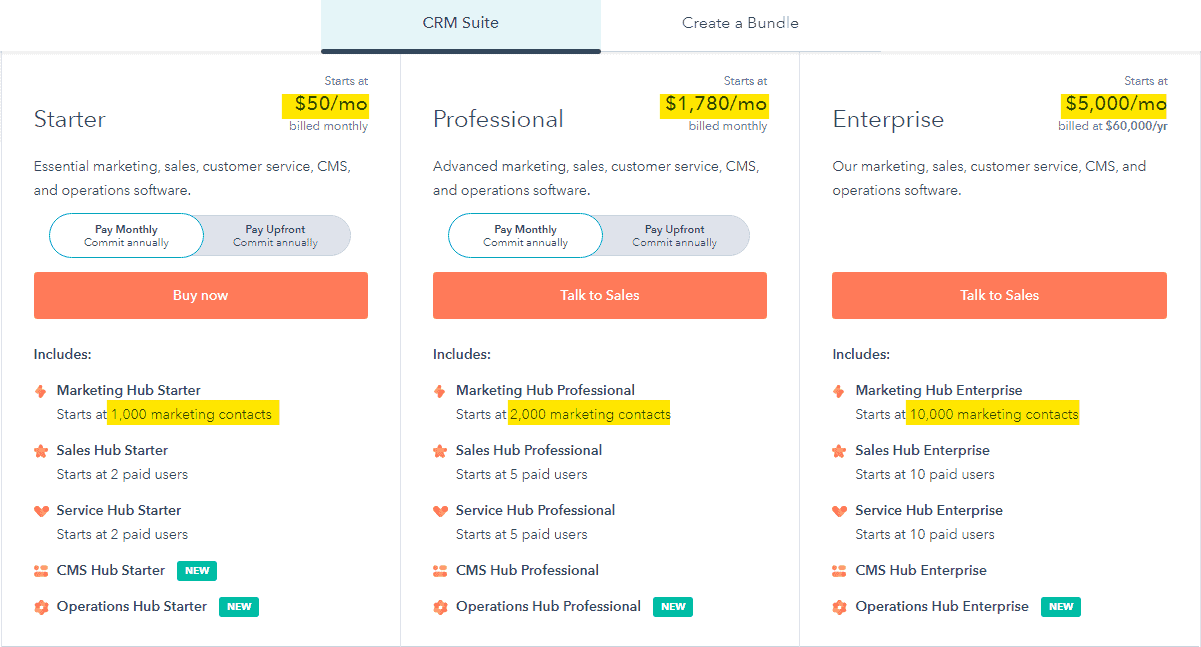
Task: Click the CMS Hub Enterprise icon
Action: pos(839,571)
